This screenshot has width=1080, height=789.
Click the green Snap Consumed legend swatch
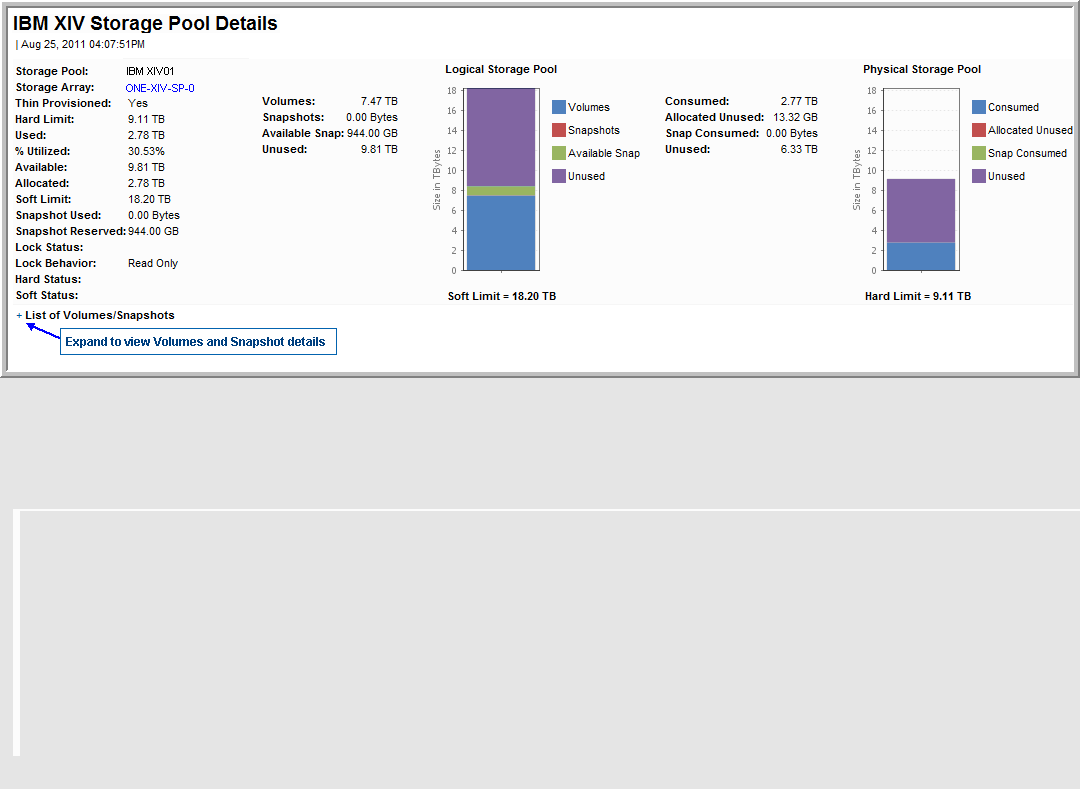tap(979, 153)
